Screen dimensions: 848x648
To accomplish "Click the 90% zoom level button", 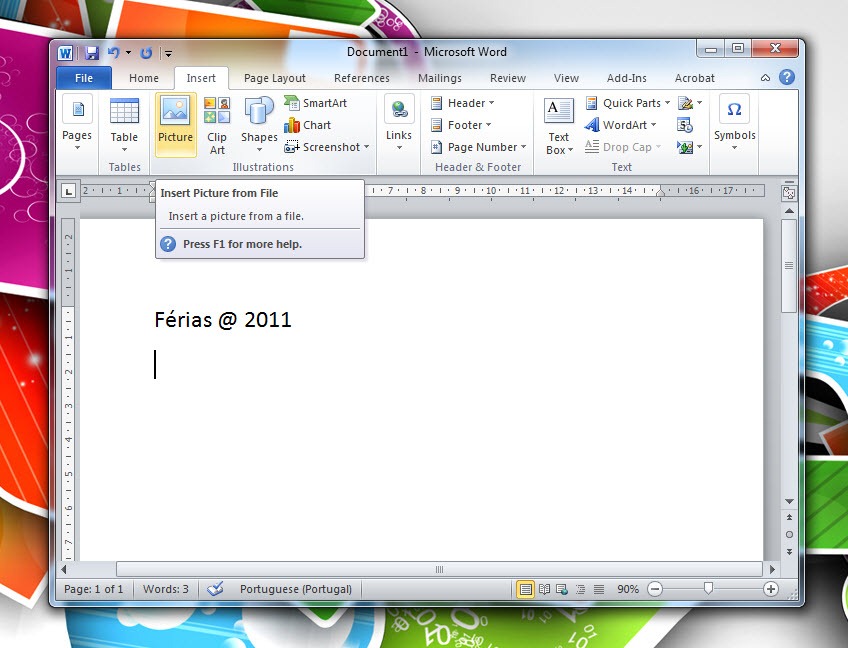I will point(628,589).
